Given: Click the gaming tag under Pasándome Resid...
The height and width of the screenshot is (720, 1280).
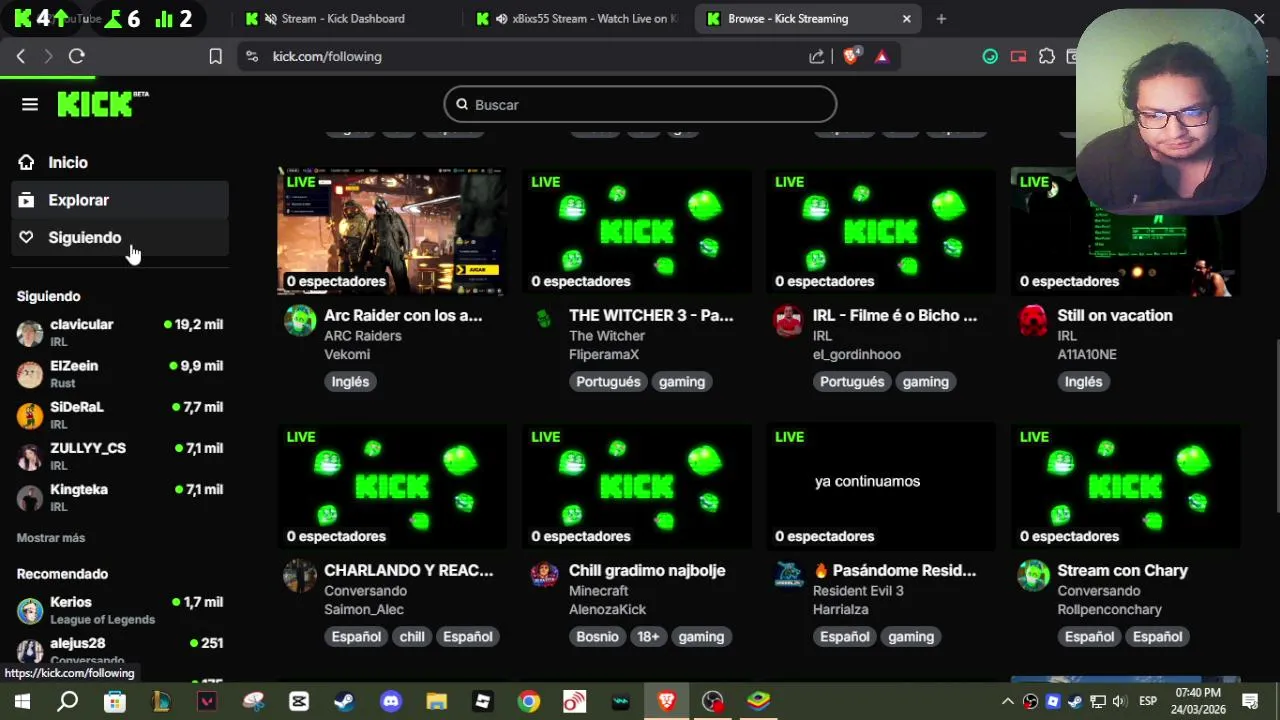Looking at the screenshot, I should click(x=911, y=636).
